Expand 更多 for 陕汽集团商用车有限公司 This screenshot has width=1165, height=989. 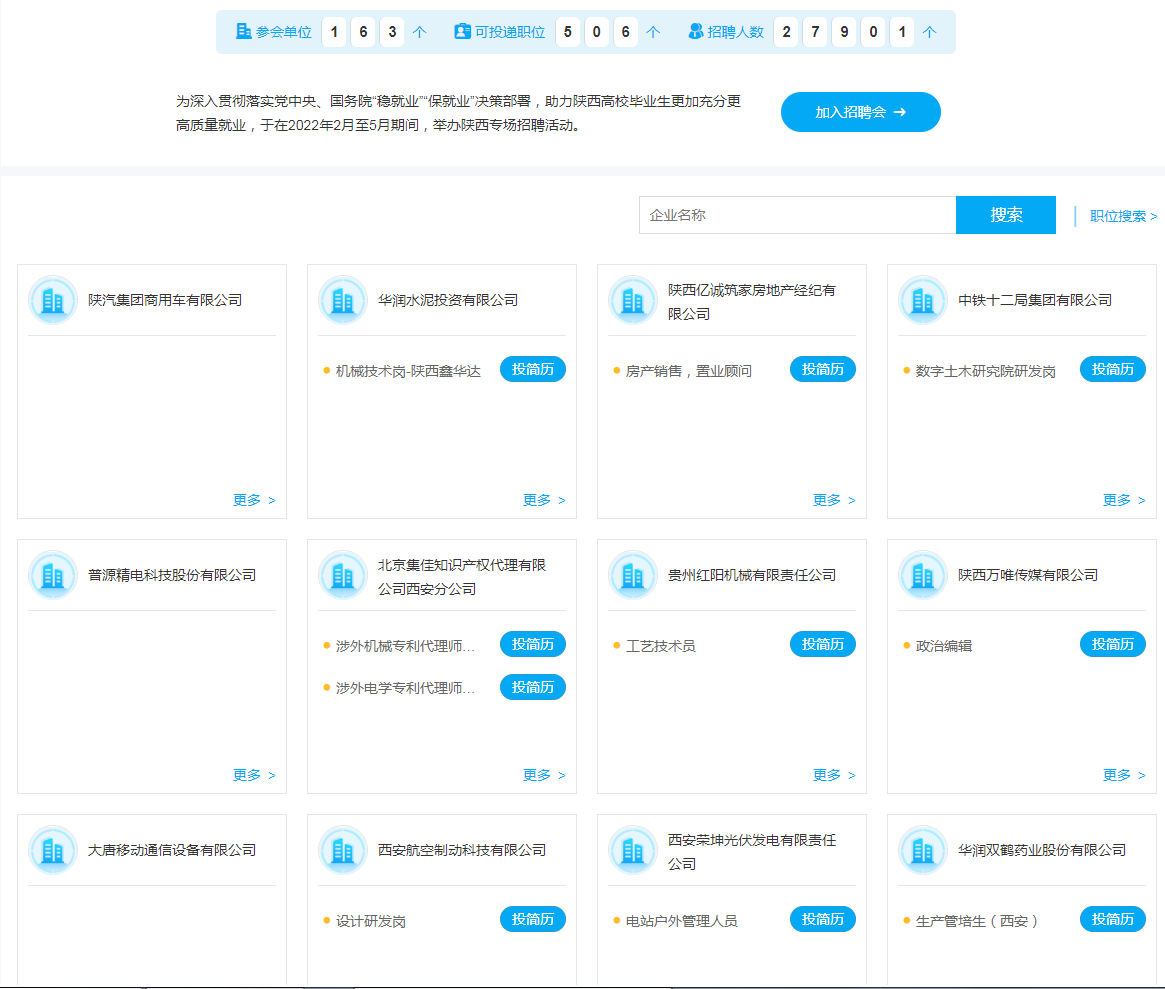point(254,500)
